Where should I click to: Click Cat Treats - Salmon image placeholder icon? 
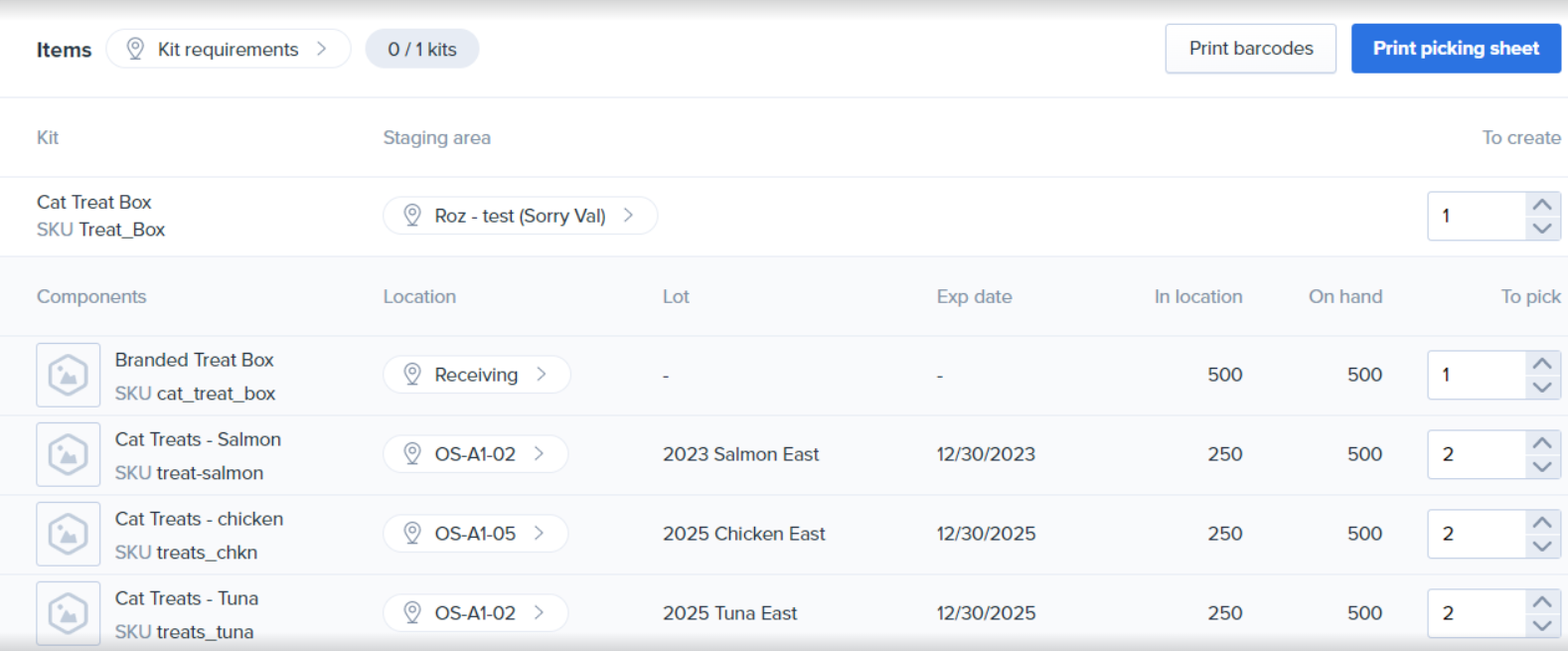coord(68,455)
